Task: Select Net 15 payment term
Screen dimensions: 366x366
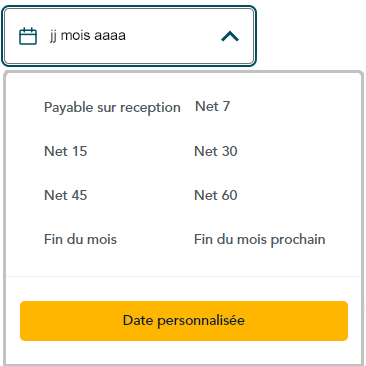Action: [66, 151]
